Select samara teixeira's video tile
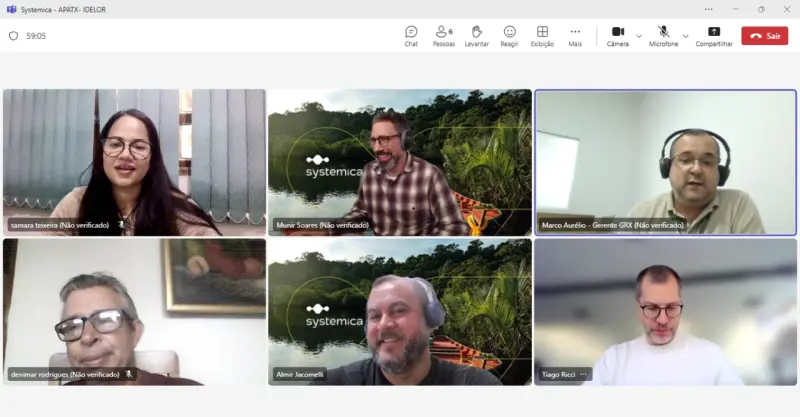 point(134,160)
